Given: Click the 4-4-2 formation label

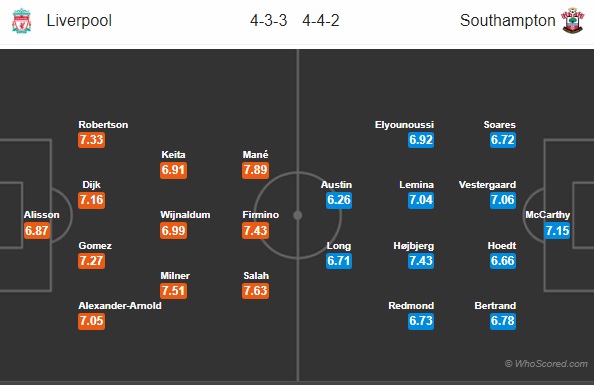Looking at the screenshot, I should click(x=321, y=20).
